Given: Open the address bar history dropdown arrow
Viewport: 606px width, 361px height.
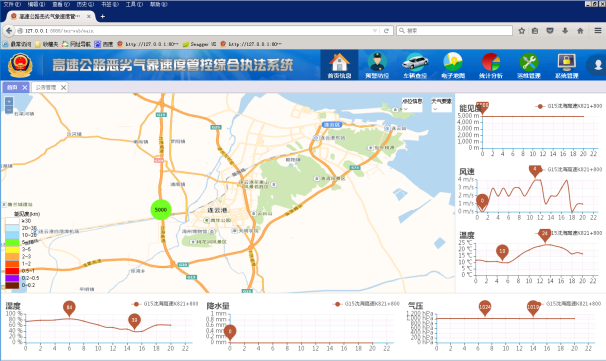Looking at the screenshot, I should coord(374,31).
